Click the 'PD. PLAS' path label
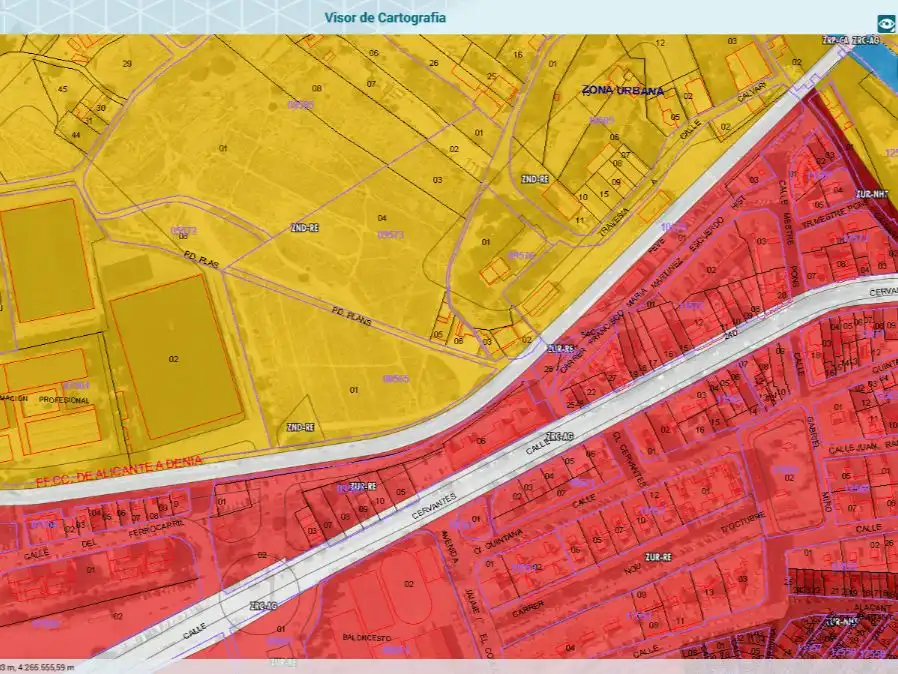The image size is (898, 674). click(201, 259)
